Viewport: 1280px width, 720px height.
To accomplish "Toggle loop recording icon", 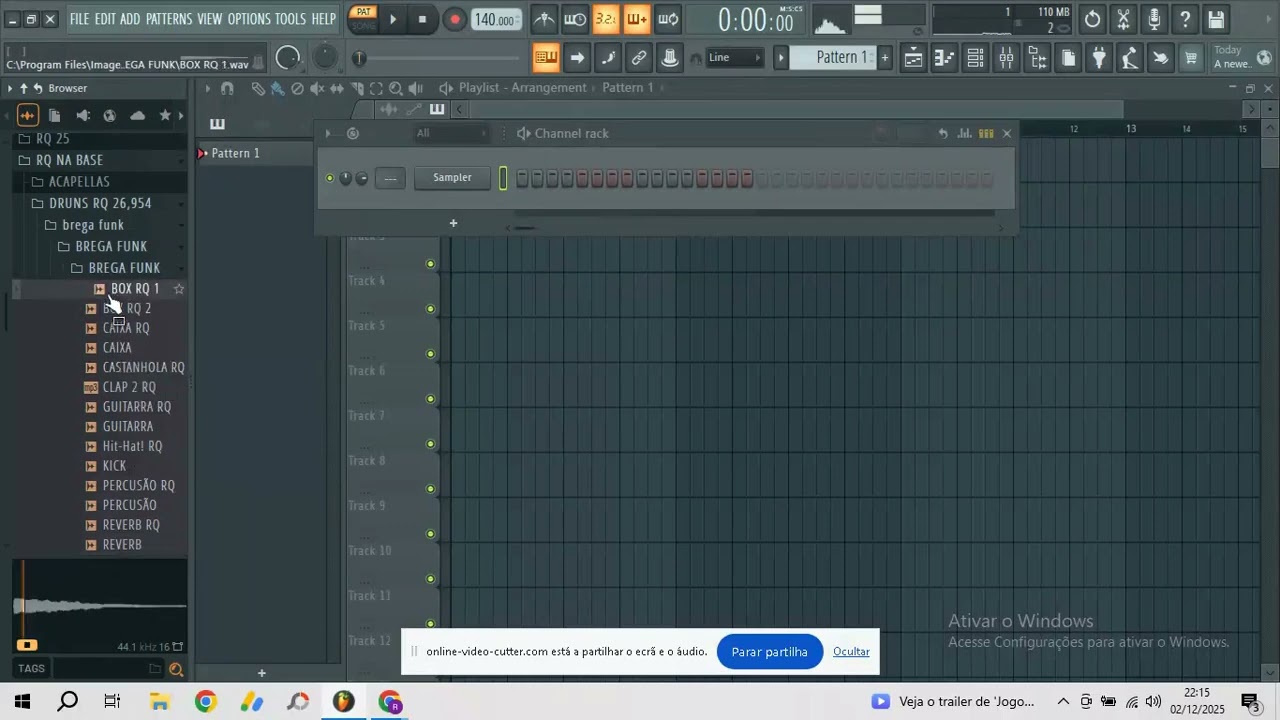I will [668, 19].
